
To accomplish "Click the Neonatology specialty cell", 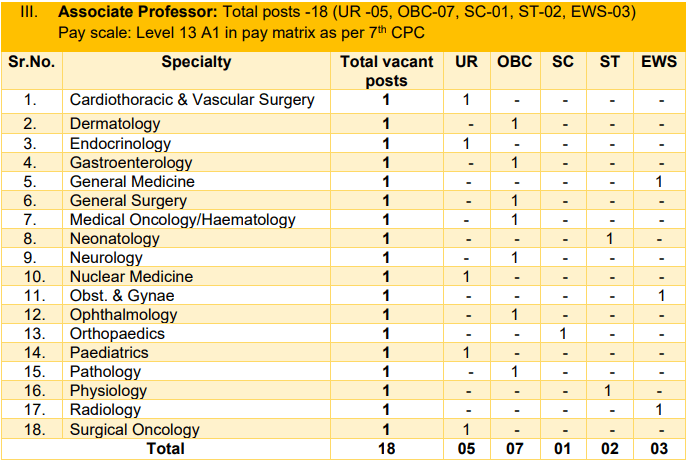I will (115, 238).
